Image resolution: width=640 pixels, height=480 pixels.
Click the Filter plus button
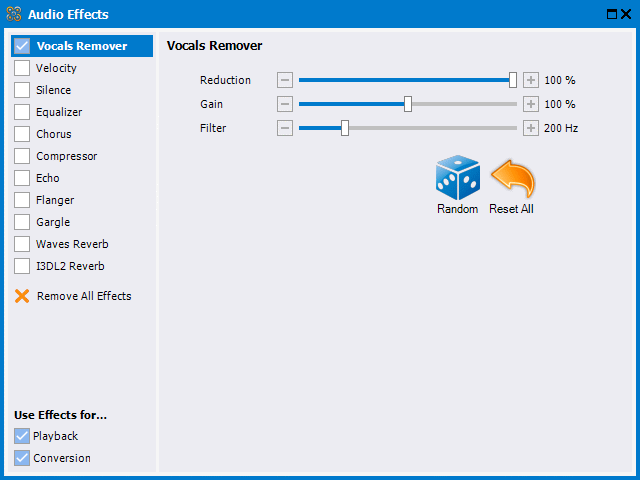point(531,128)
